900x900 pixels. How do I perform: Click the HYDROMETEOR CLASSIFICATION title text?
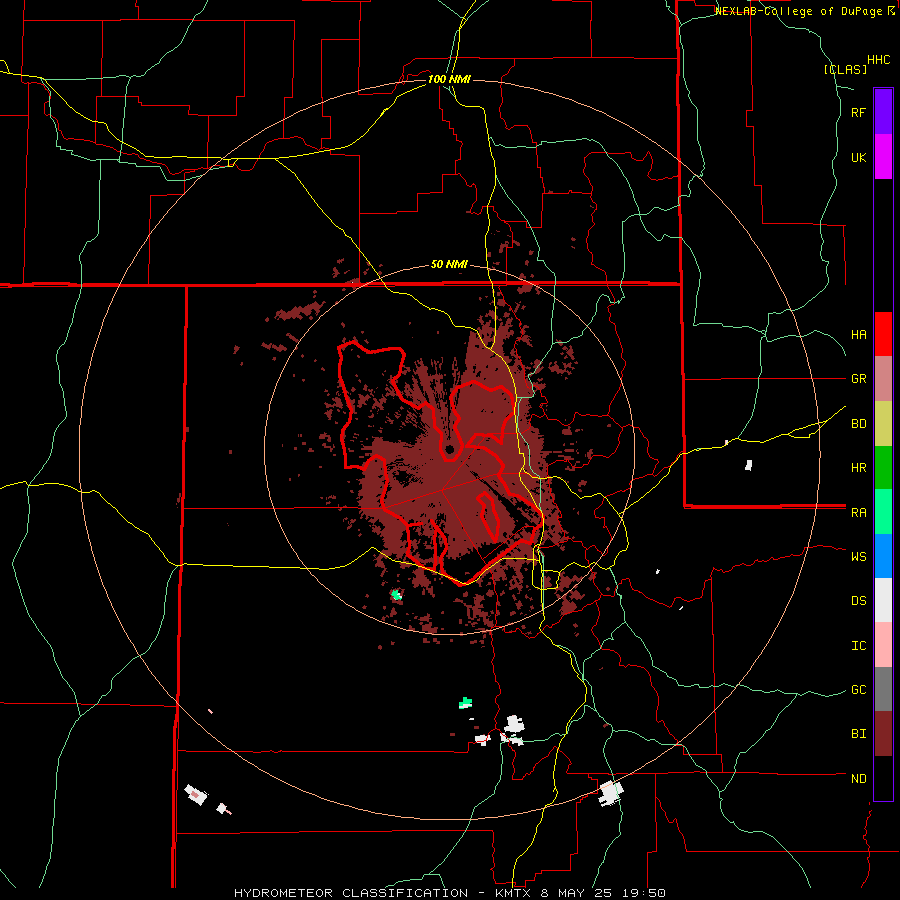click(351, 893)
